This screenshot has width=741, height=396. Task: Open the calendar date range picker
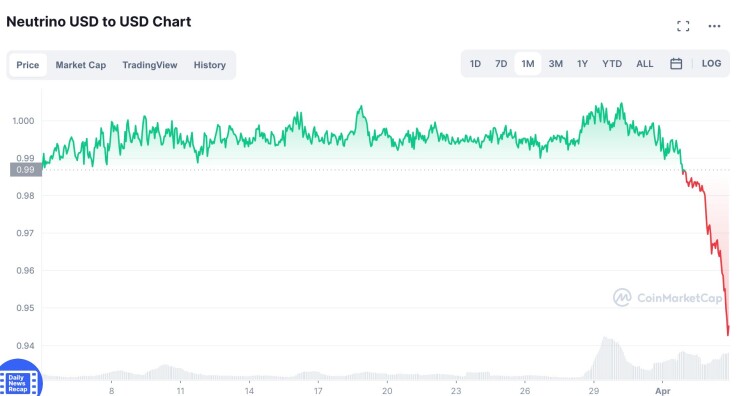(x=676, y=64)
